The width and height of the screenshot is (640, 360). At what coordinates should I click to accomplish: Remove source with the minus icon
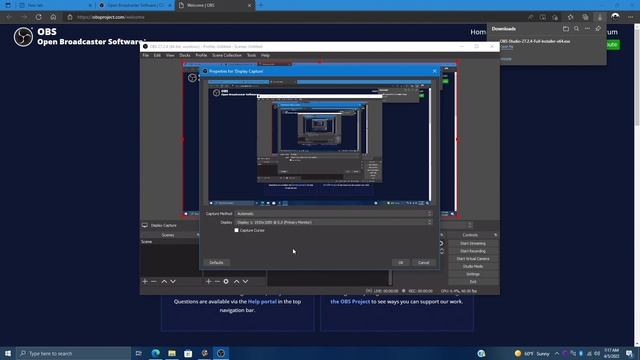[x=217, y=282]
